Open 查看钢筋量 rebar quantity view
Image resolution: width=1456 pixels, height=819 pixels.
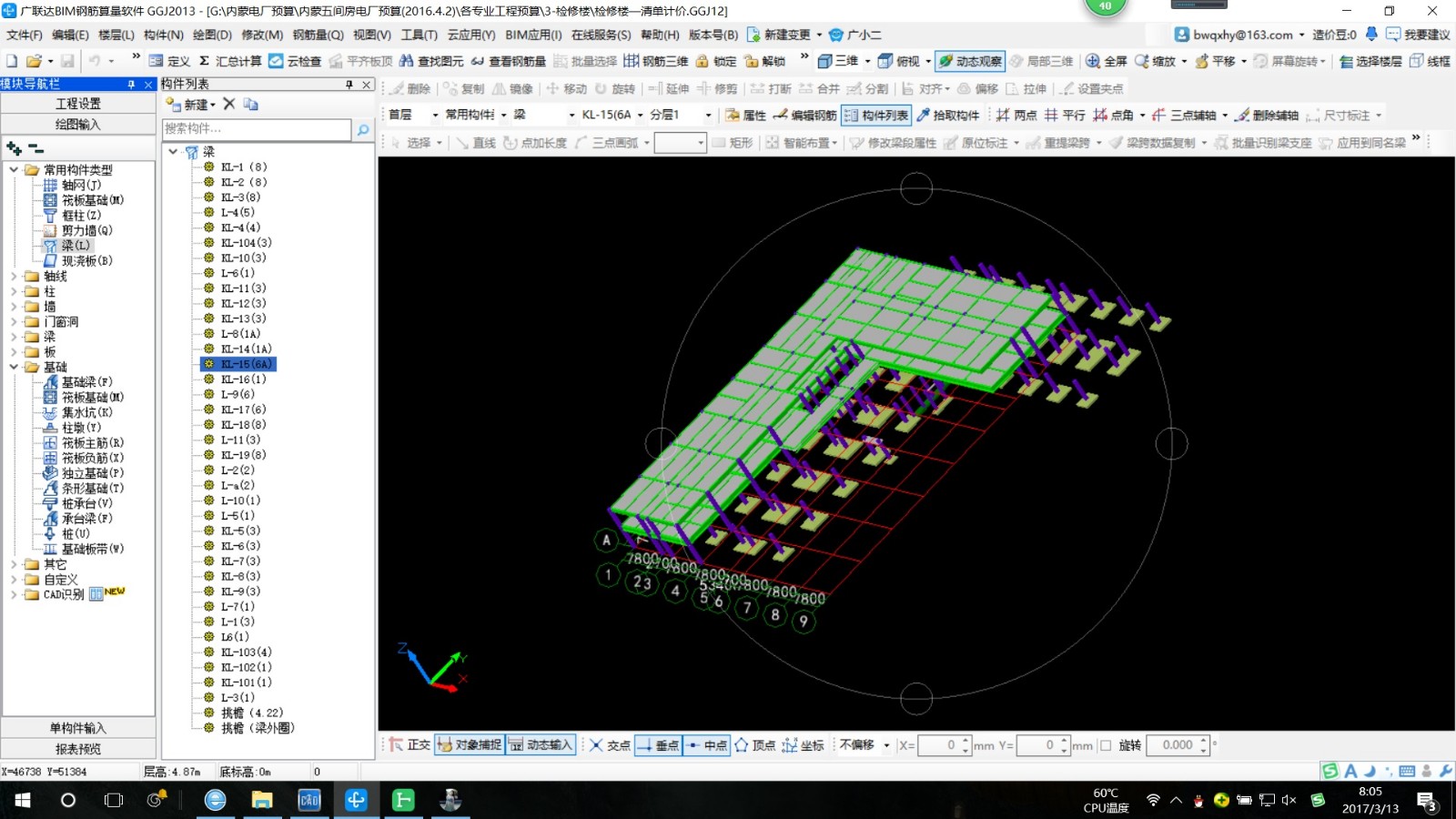[x=508, y=61]
